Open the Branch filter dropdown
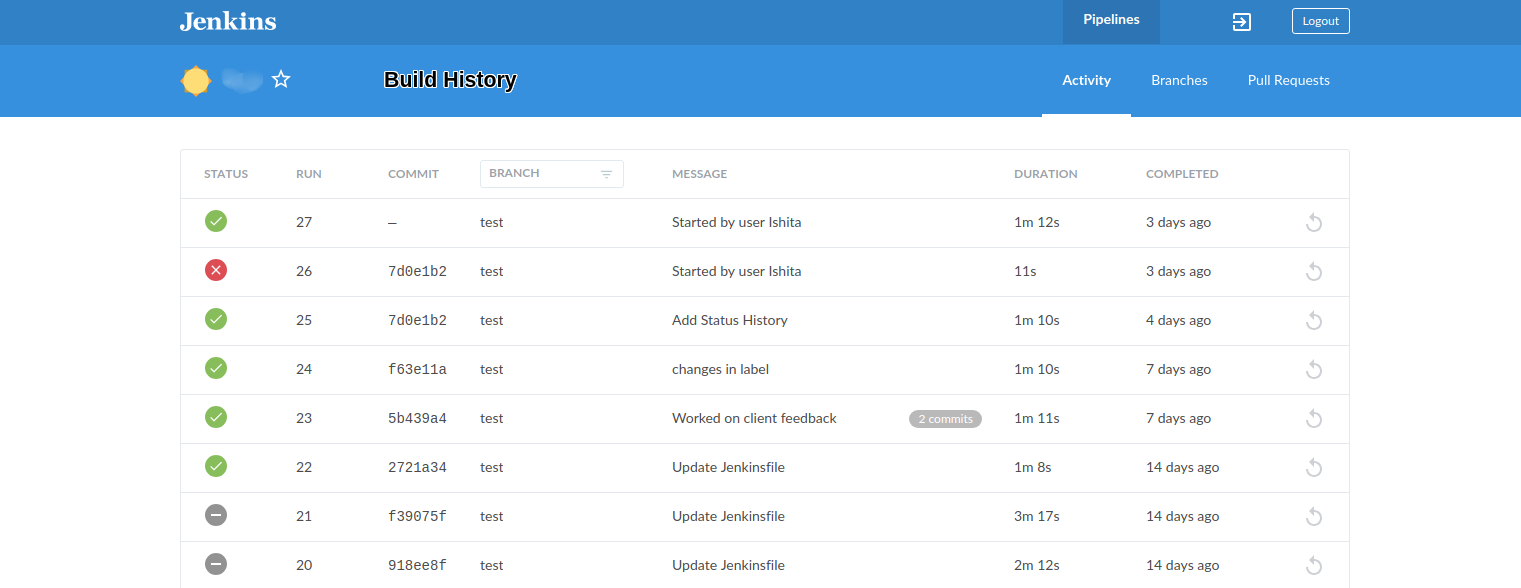The width and height of the screenshot is (1521, 588). coord(552,174)
